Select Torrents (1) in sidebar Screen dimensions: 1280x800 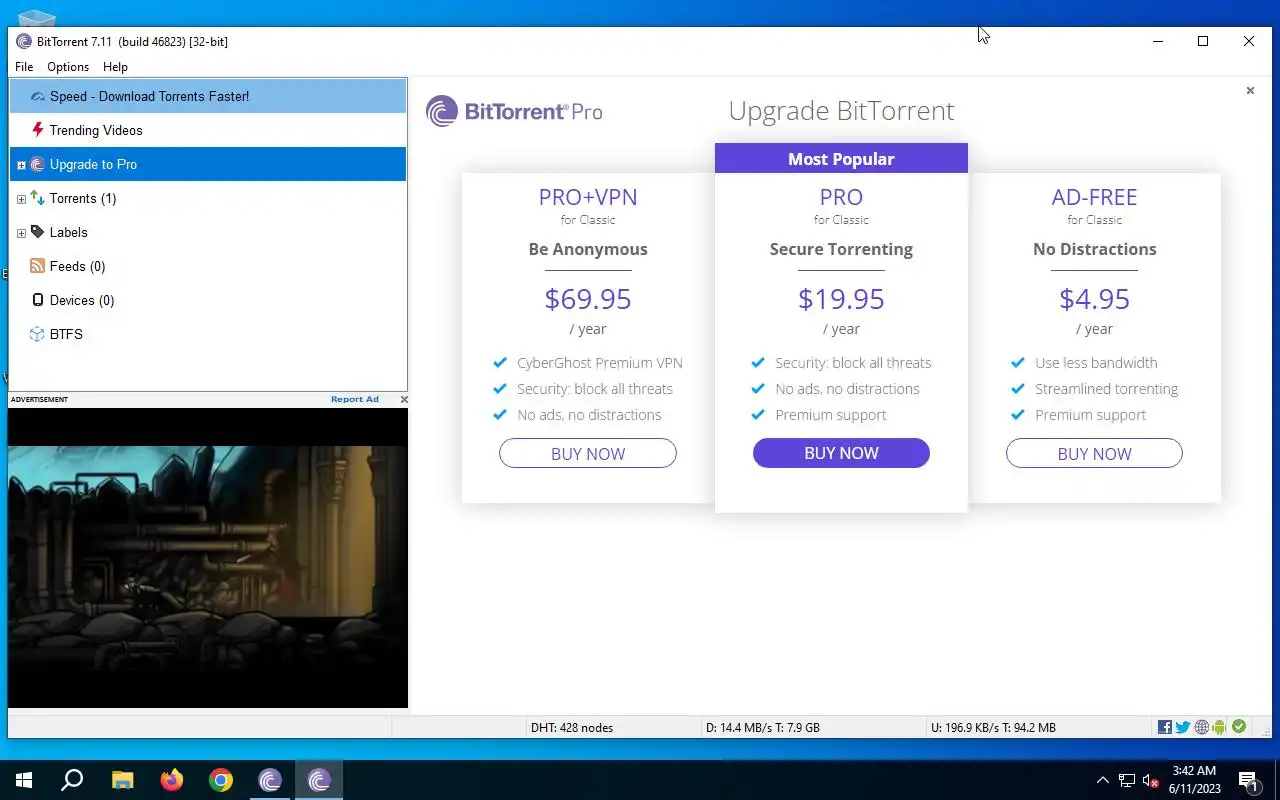click(208, 198)
